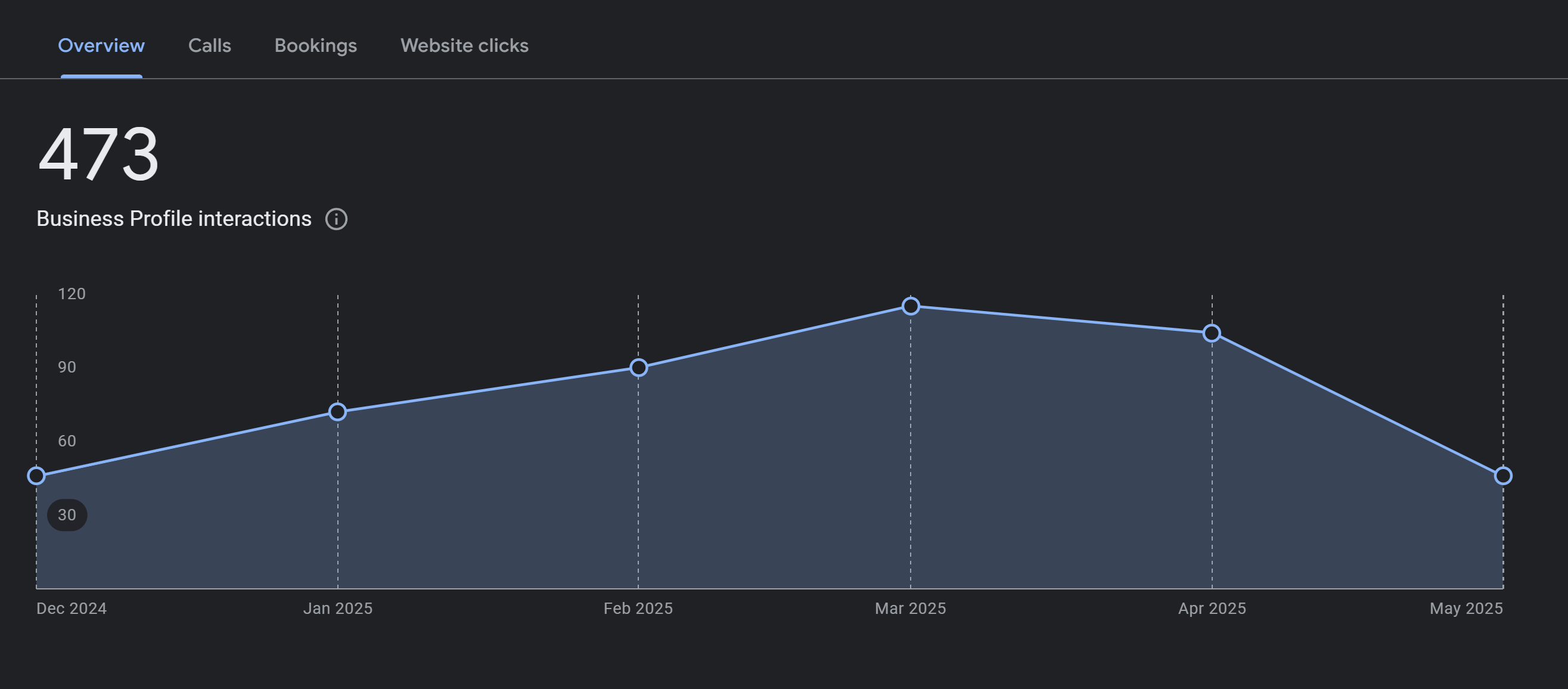The image size is (1568, 689).
Task: Click the 90 y-axis label
Action: 67,368
